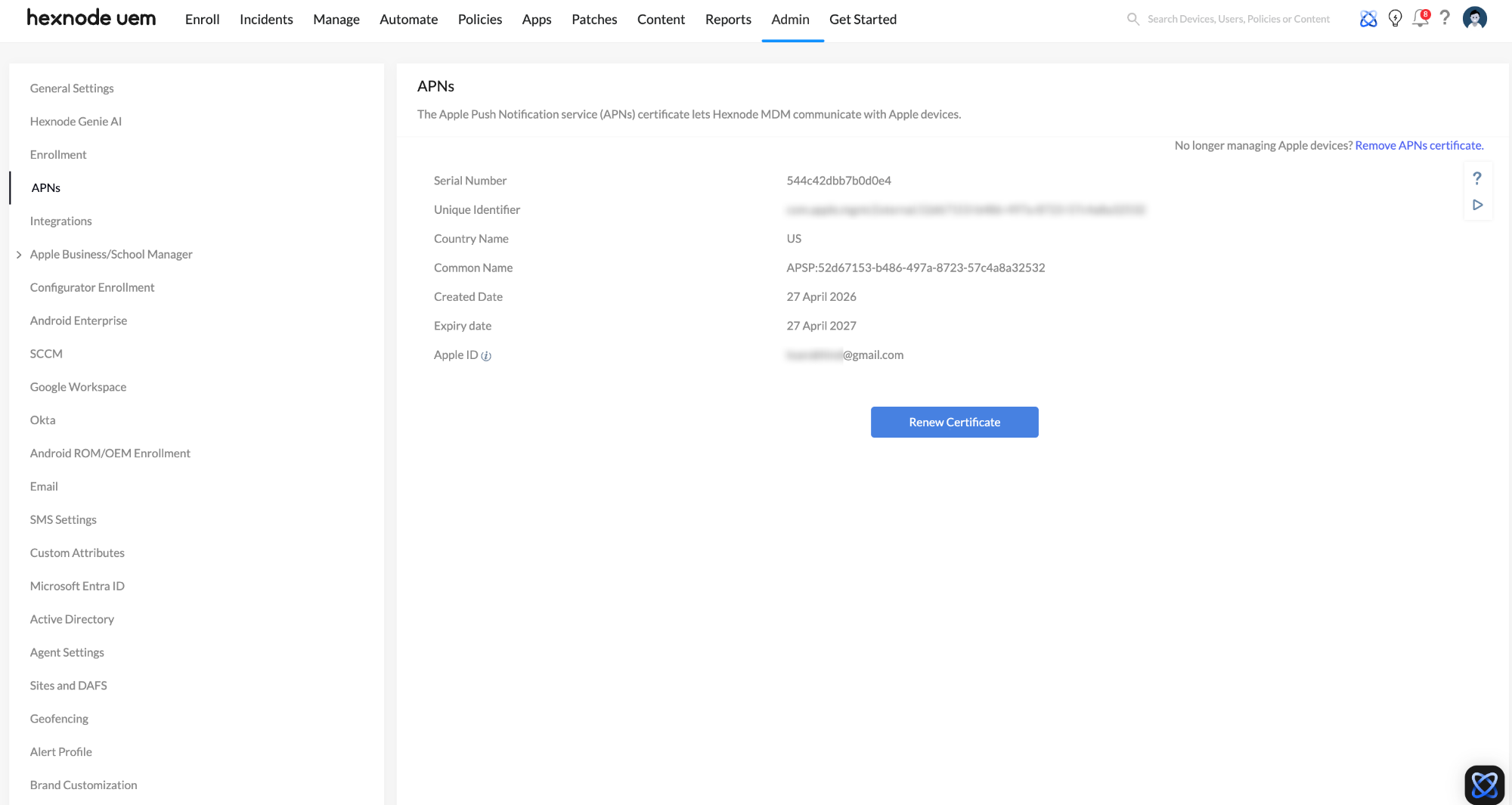Screen dimensions: 1512x805
Task: Open Integrations settings
Action: 60,221
